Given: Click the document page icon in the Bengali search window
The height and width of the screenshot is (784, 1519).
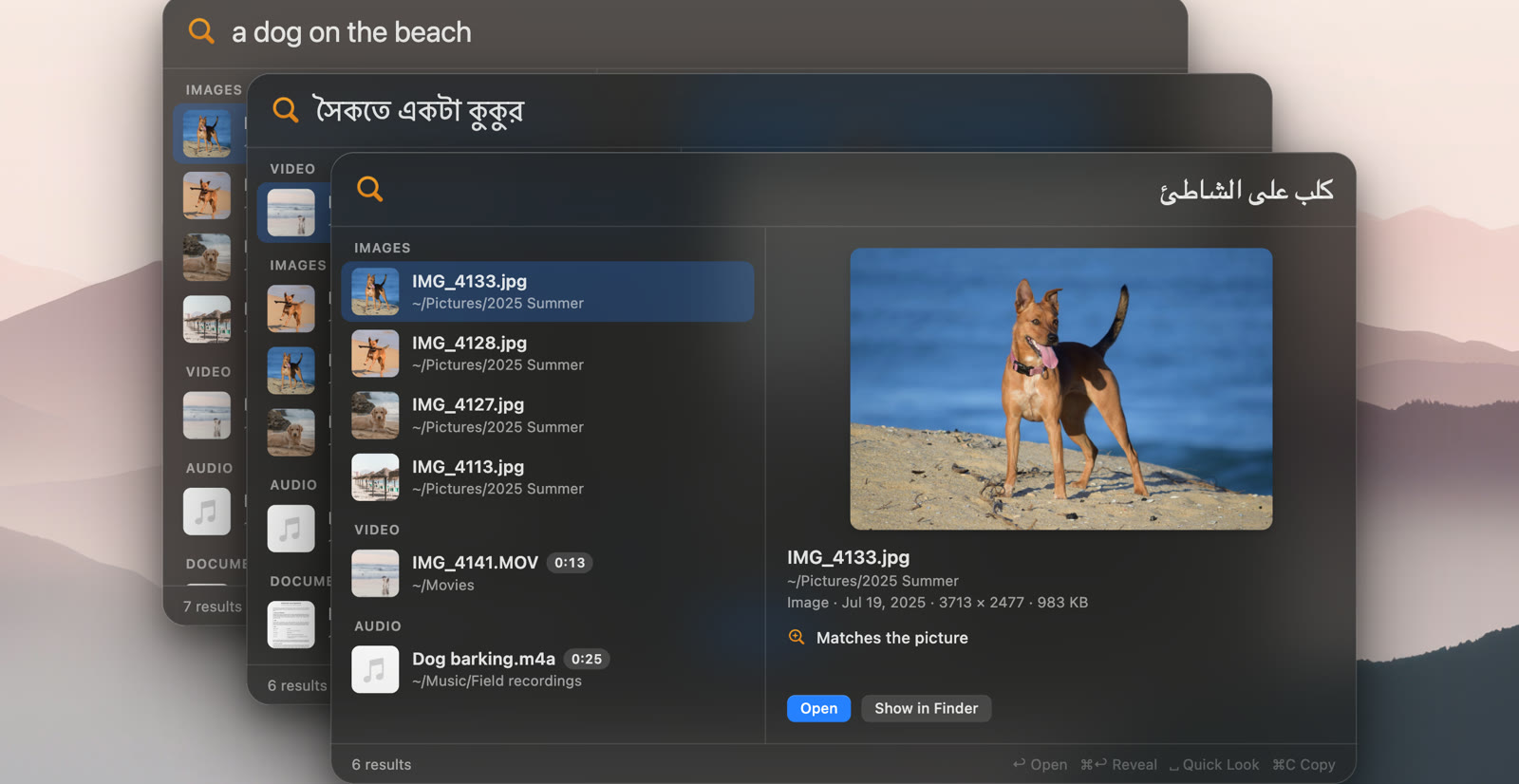Looking at the screenshot, I should click(291, 625).
